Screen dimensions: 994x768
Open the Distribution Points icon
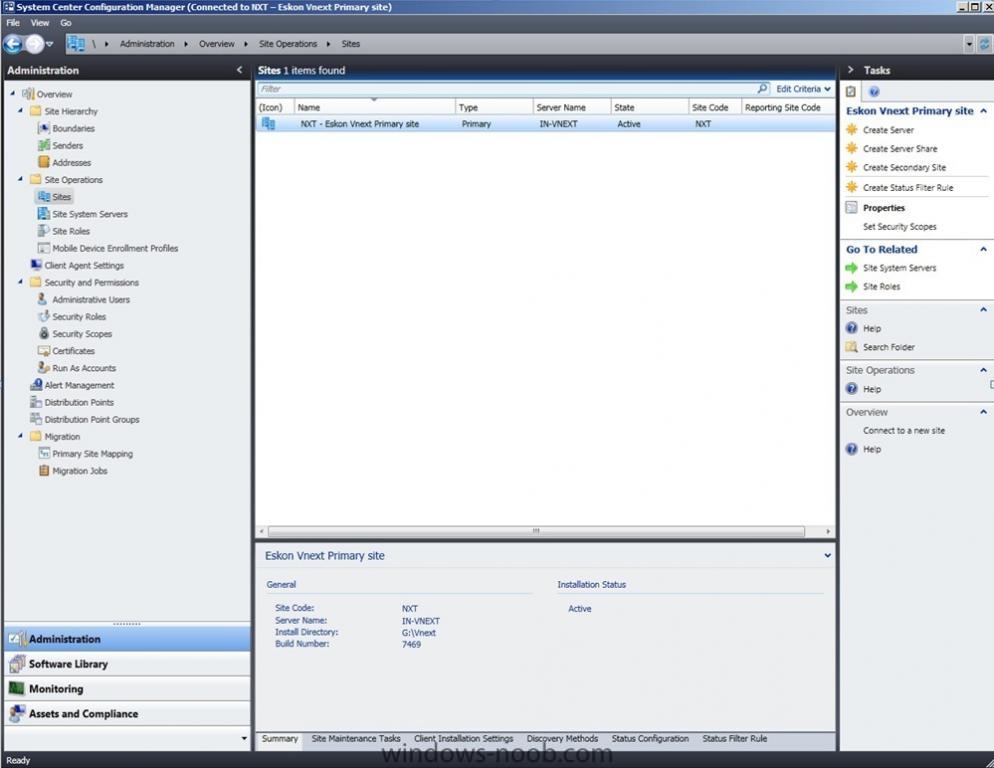coord(36,402)
